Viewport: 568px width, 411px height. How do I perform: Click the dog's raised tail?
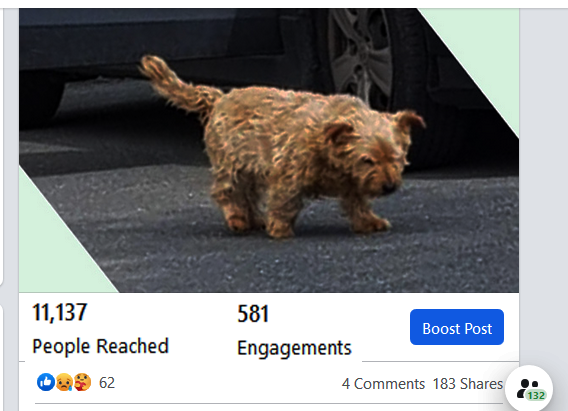click(x=178, y=85)
